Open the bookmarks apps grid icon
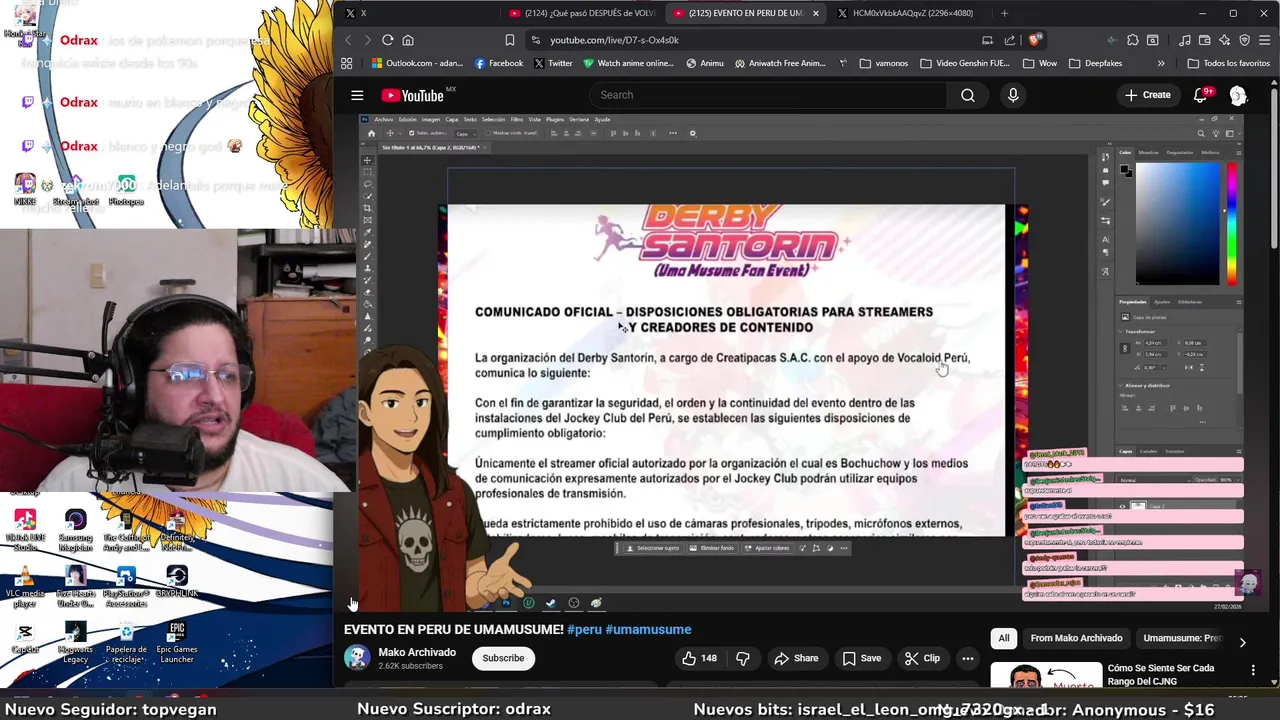Viewport: 1280px width, 720px height. pyautogui.click(x=346, y=63)
